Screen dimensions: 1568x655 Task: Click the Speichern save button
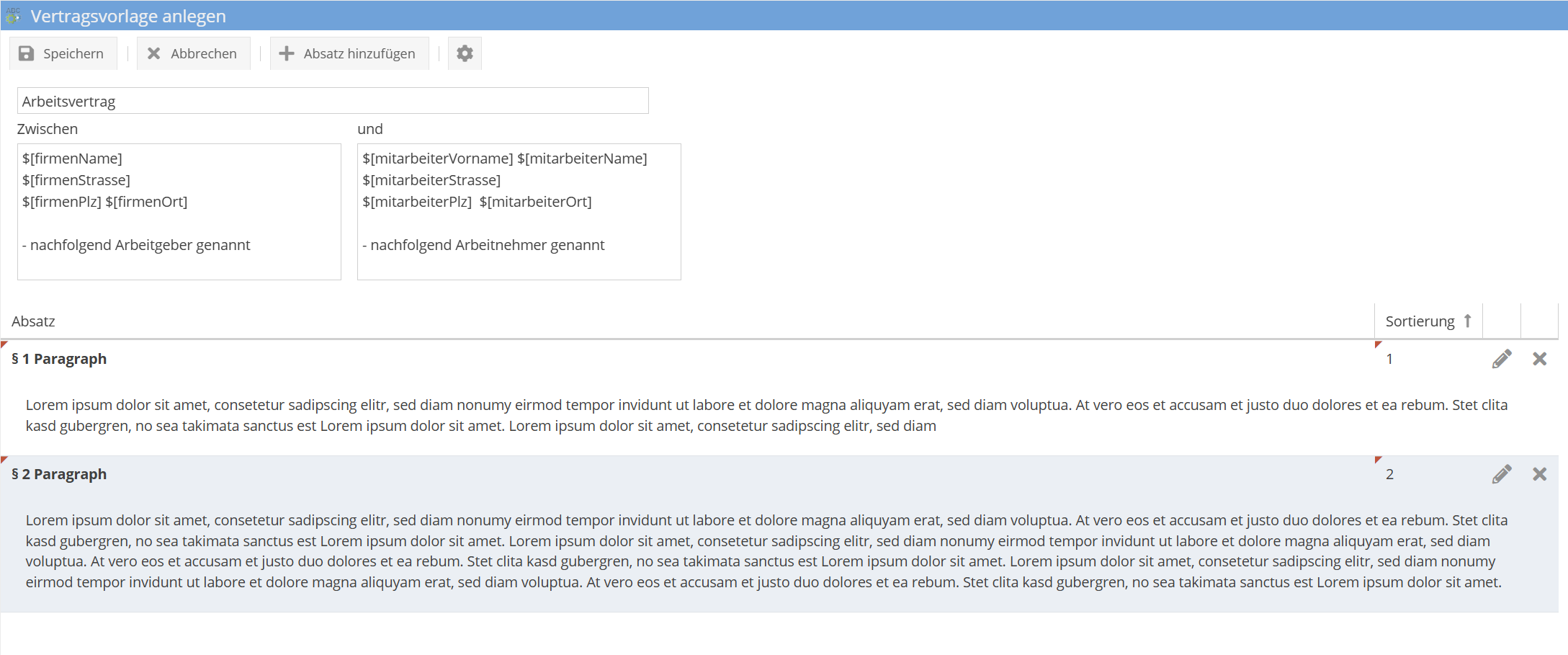[x=63, y=53]
